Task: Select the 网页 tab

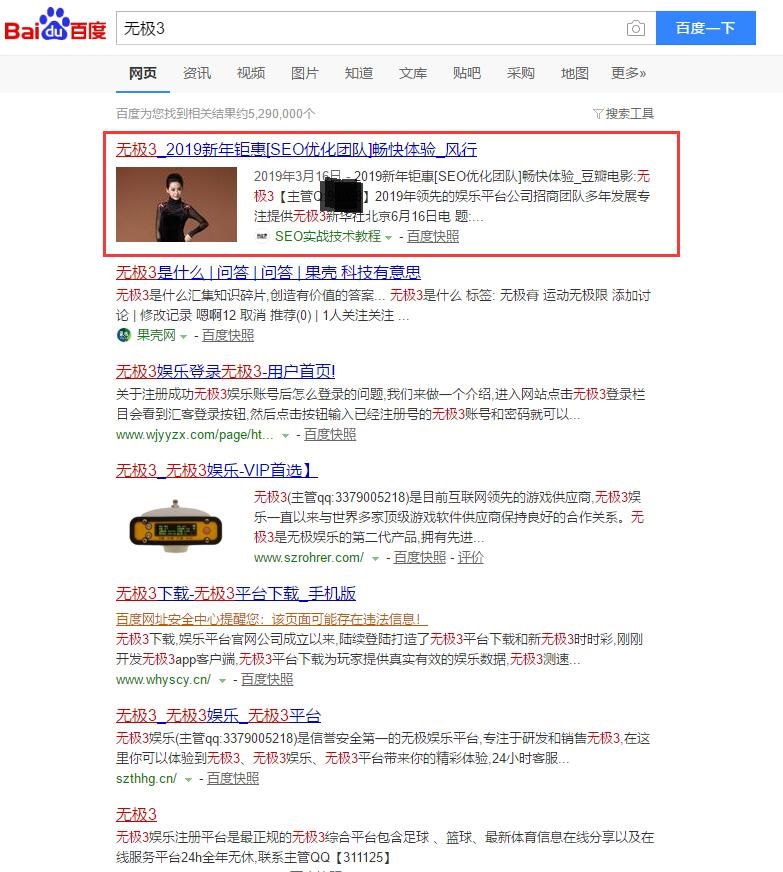Action: pos(143,73)
